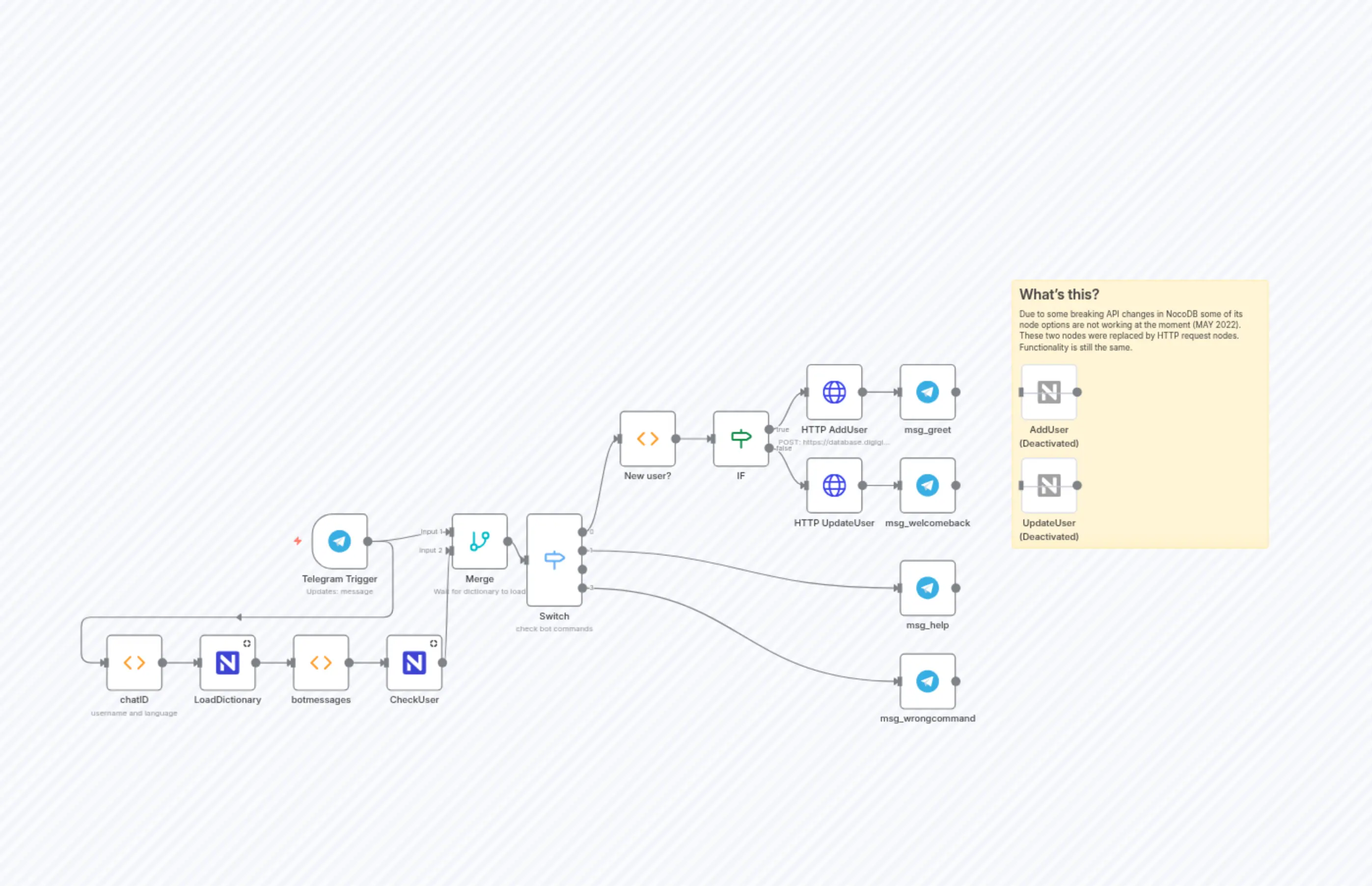
Task: Open the HTTP UpdateUser request node
Action: (x=833, y=486)
